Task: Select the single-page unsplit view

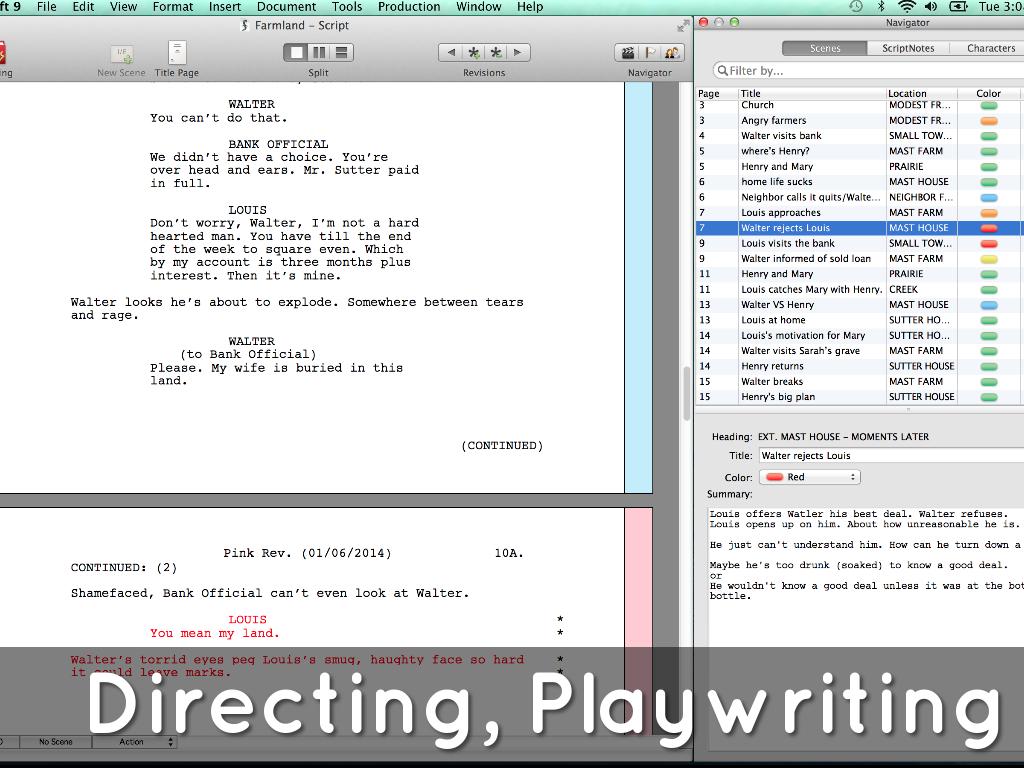Action: coord(295,53)
